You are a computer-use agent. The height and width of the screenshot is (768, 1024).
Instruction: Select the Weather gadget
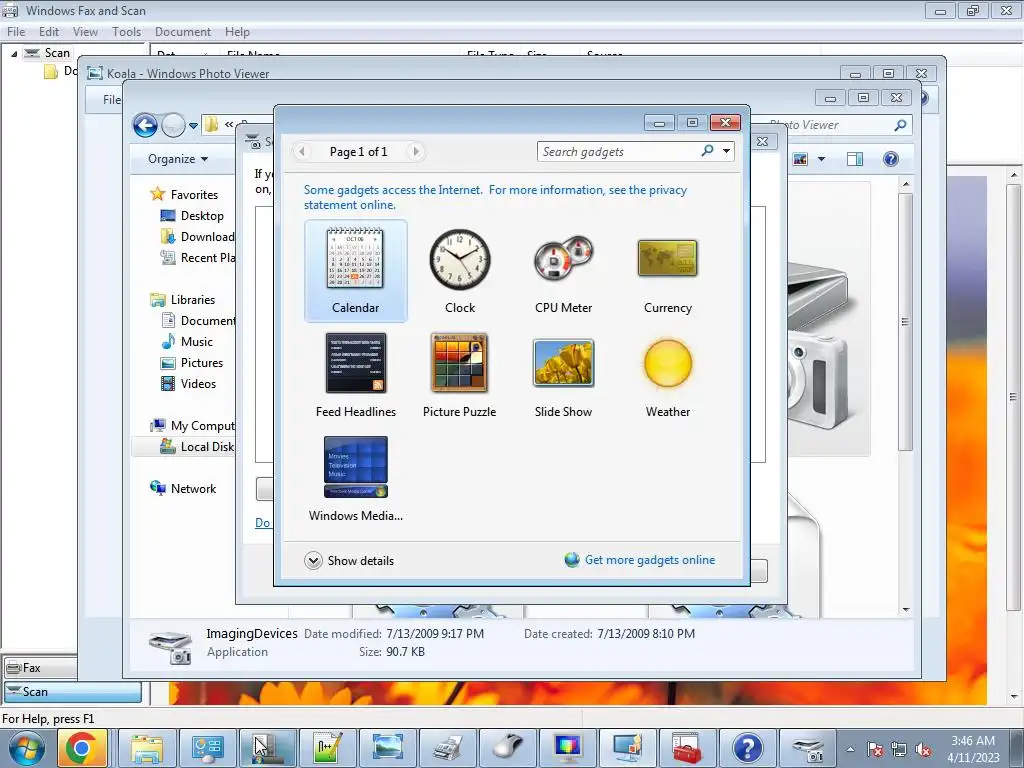(667, 376)
